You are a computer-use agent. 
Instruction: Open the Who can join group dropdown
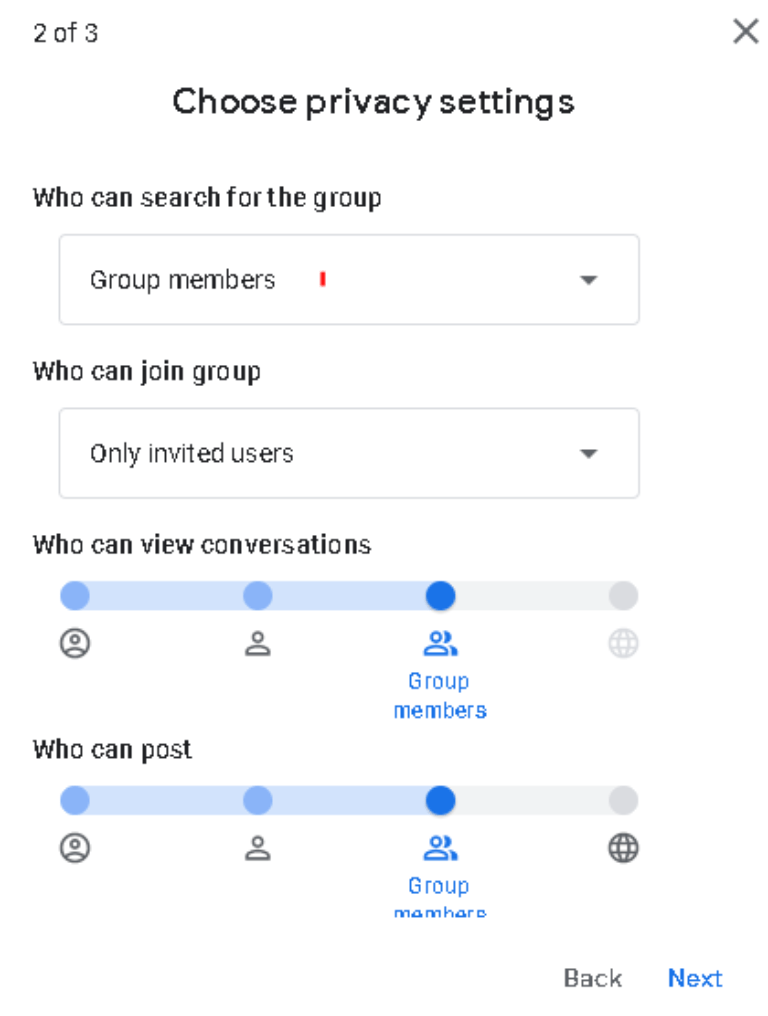pyautogui.click(x=348, y=453)
